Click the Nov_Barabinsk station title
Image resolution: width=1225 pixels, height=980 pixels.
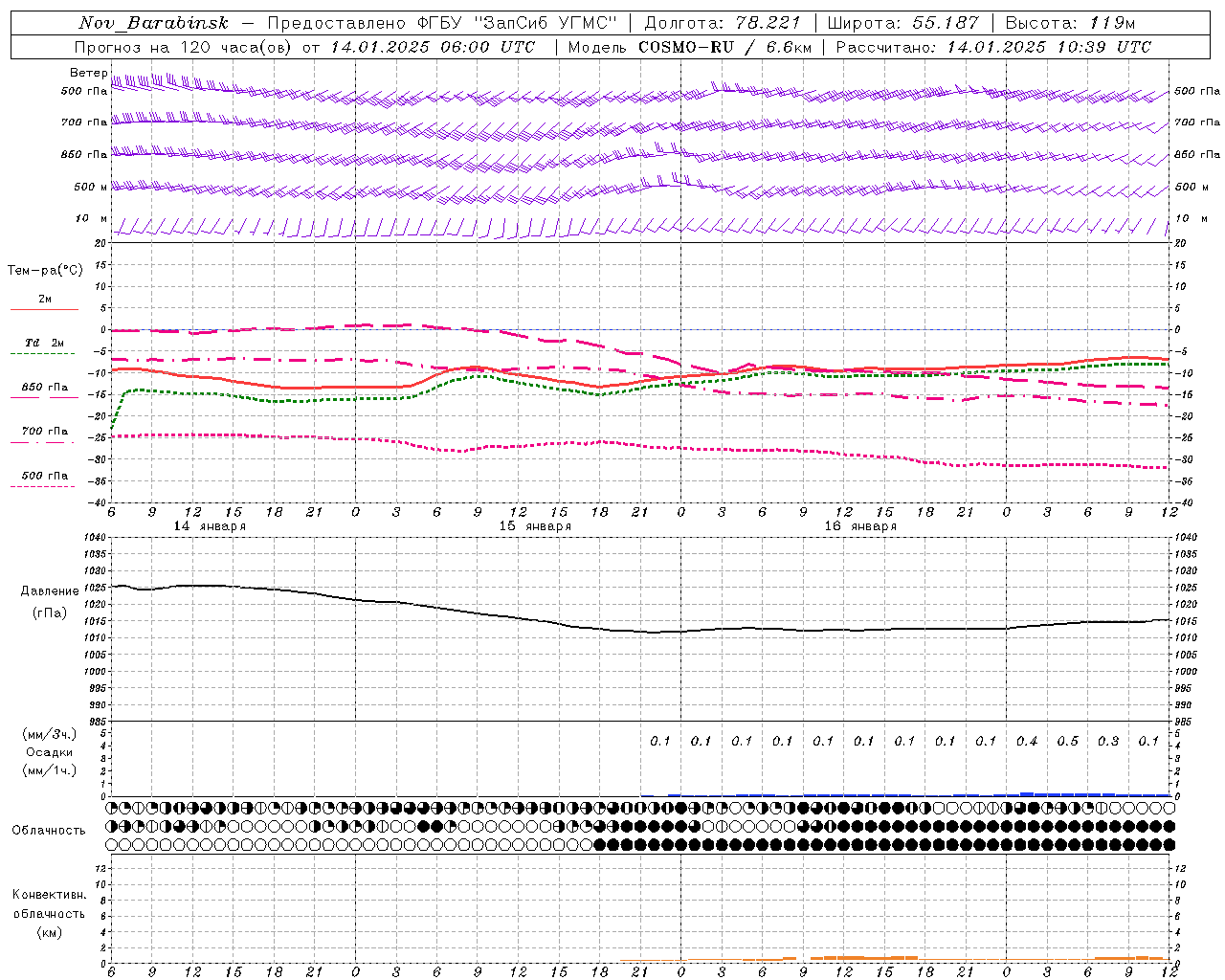point(153,23)
